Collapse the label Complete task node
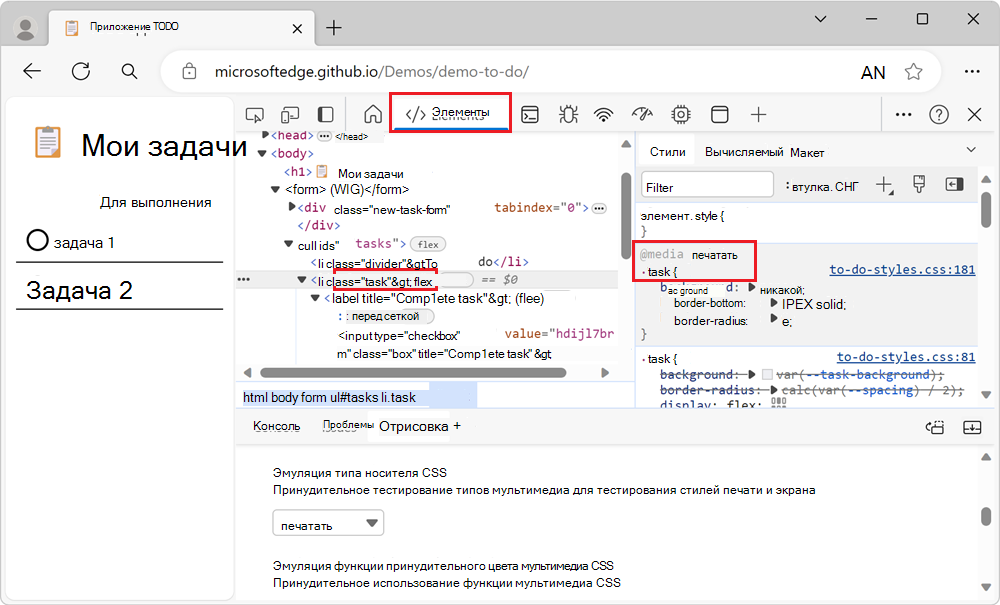Screen dimensions: 1000x605 tap(315, 298)
